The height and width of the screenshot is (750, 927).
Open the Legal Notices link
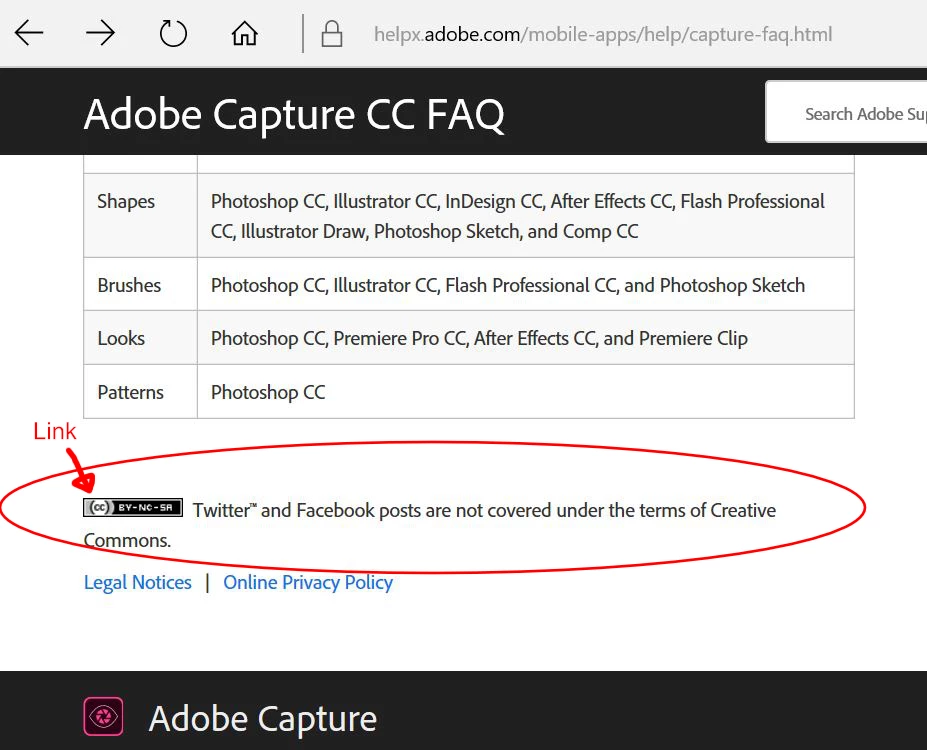click(138, 583)
